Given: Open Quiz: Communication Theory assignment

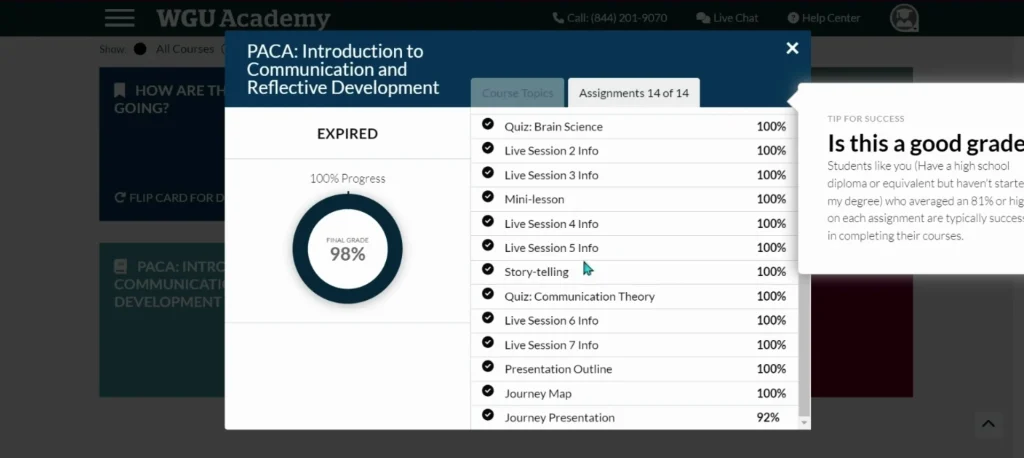Looking at the screenshot, I should pyautogui.click(x=579, y=296).
